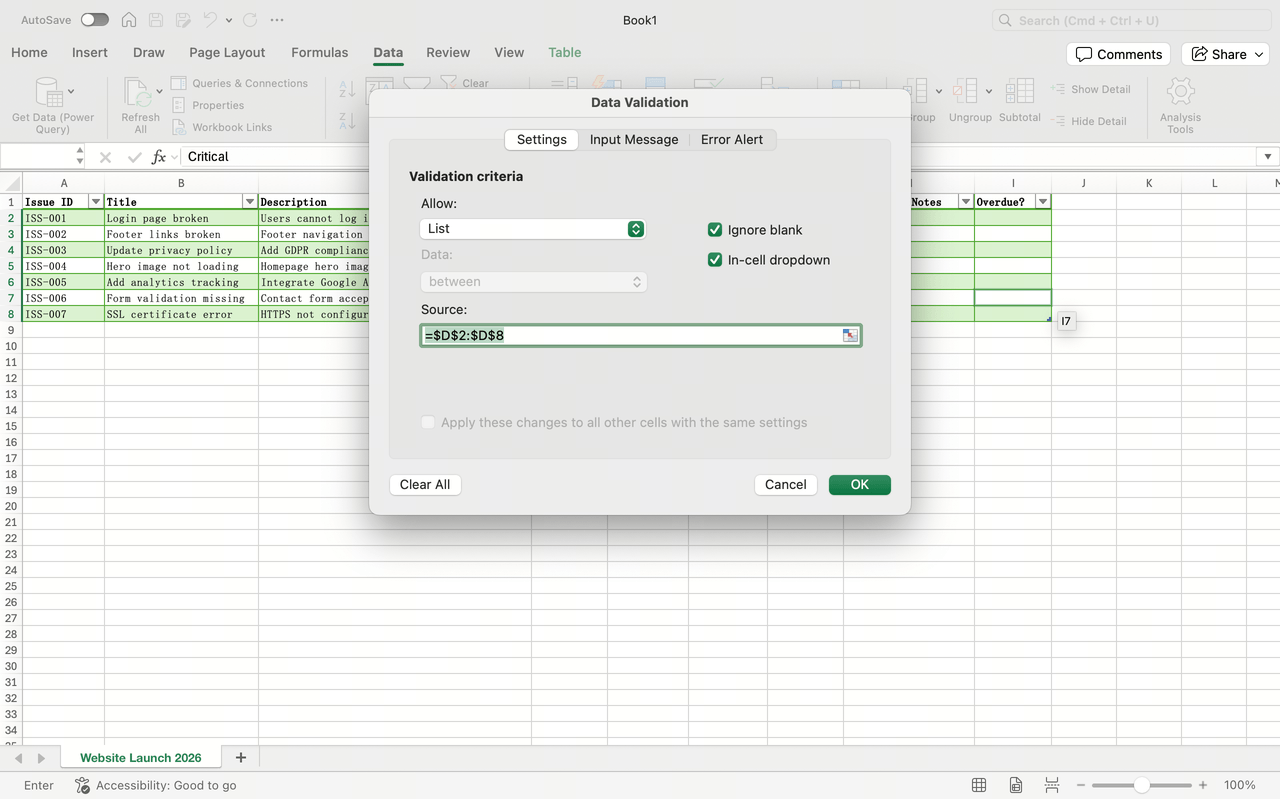
Task: Click the range selector icon in Source field
Action: coord(850,335)
